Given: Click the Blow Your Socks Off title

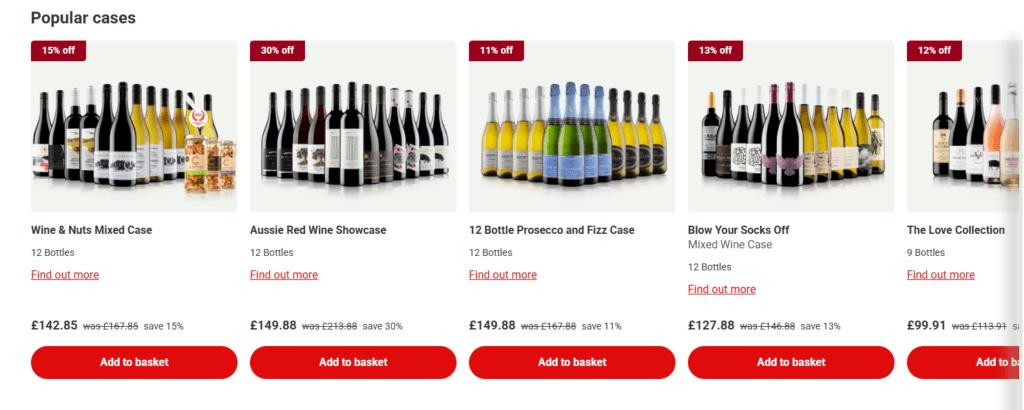Looking at the screenshot, I should point(739,230).
